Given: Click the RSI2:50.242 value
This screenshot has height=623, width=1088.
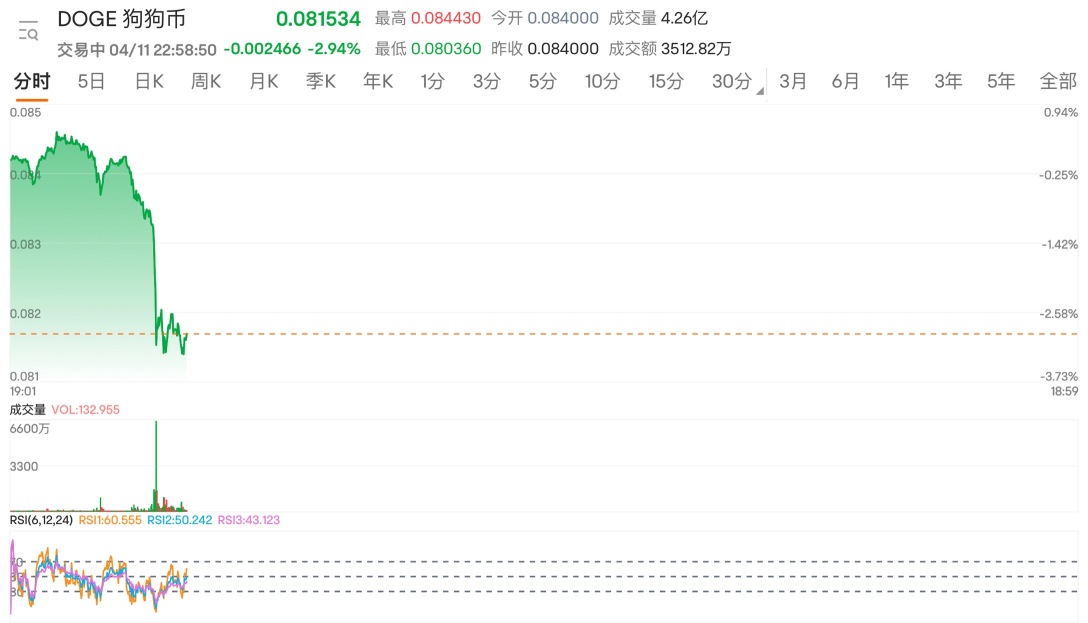Looking at the screenshot, I should (179, 520).
